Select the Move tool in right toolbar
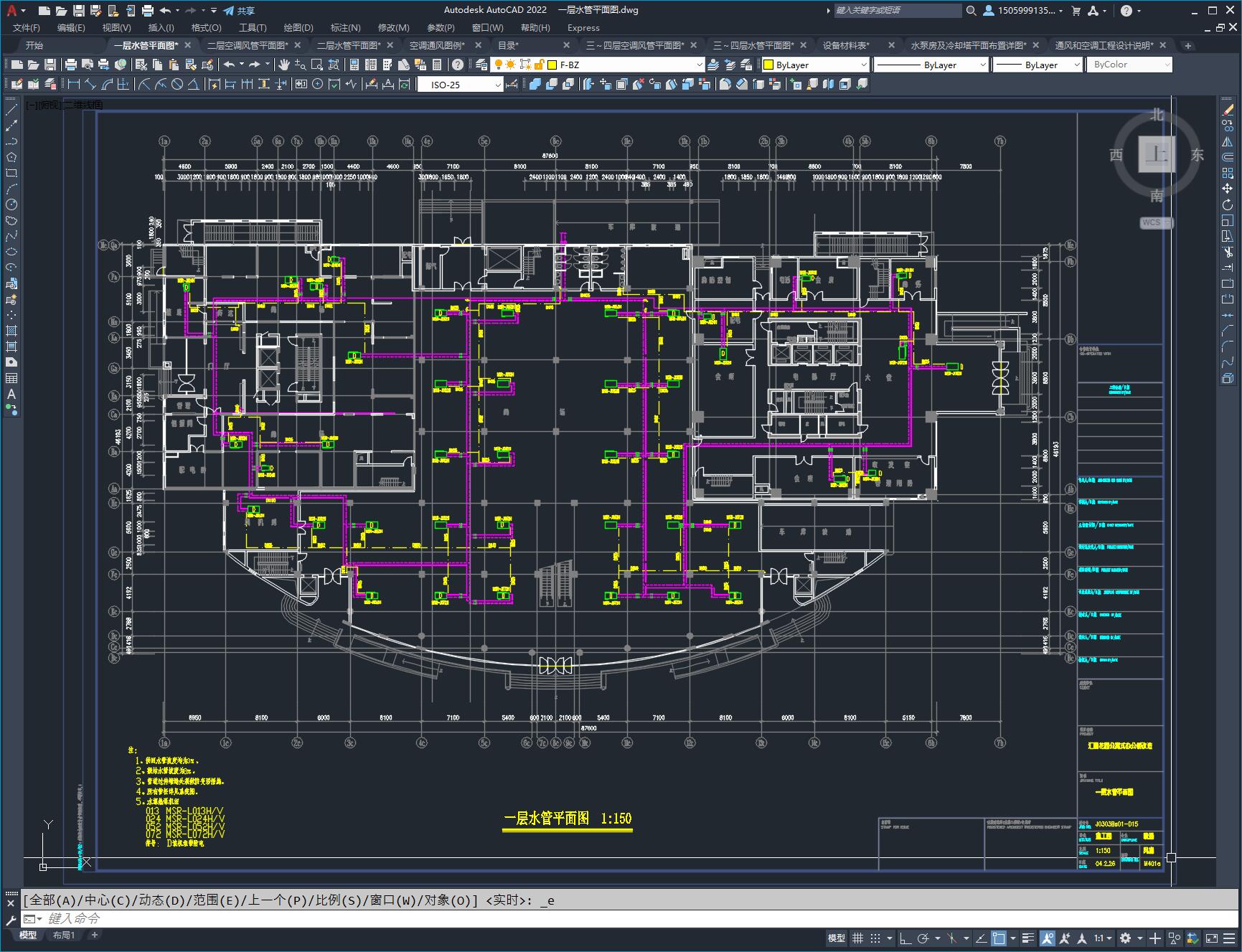Image resolution: width=1242 pixels, height=952 pixels. point(1228,189)
